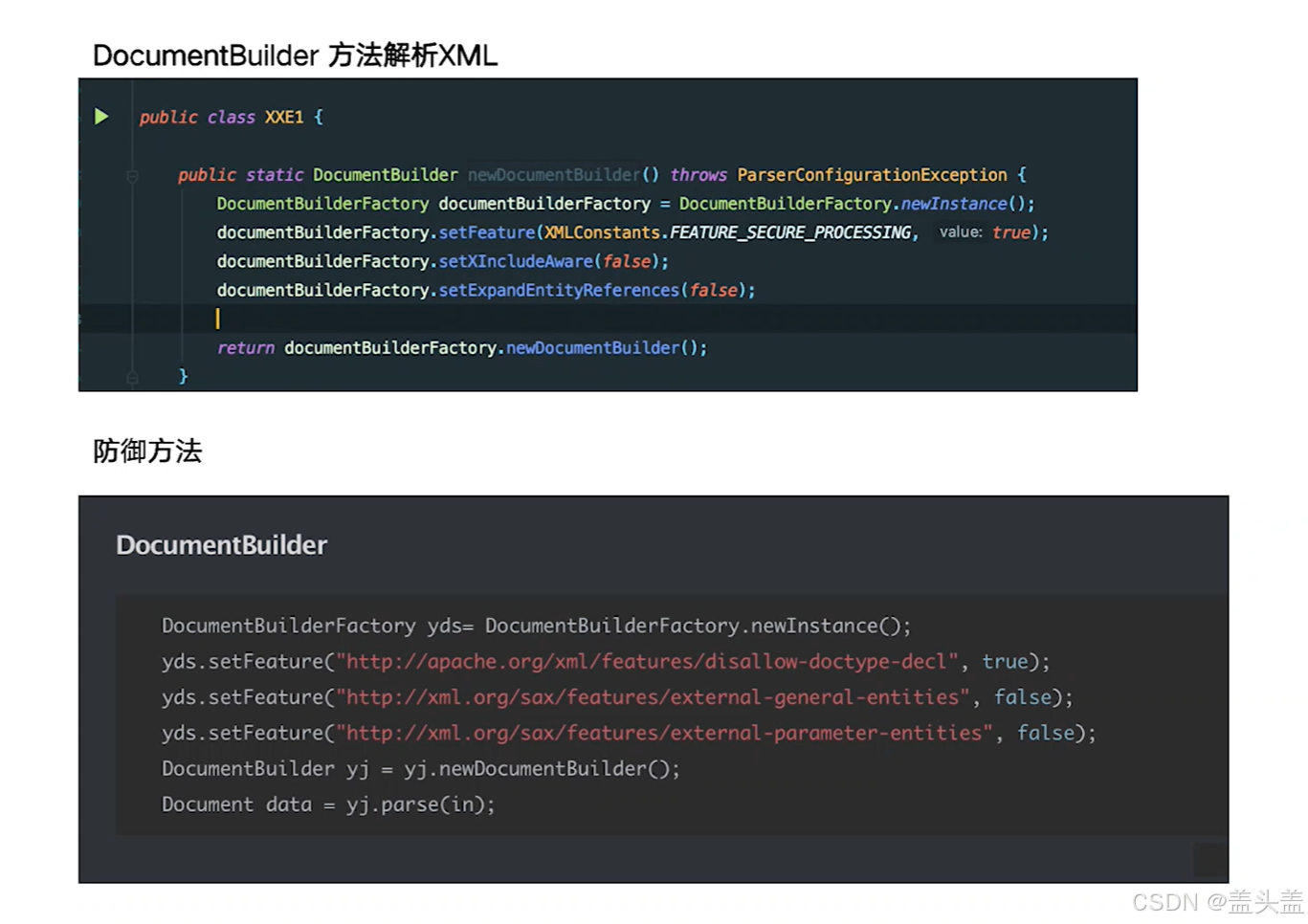Screen dimensions: 1308x924
Task: Click setExpandEntityReferences method call
Action: (x=559, y=290)
